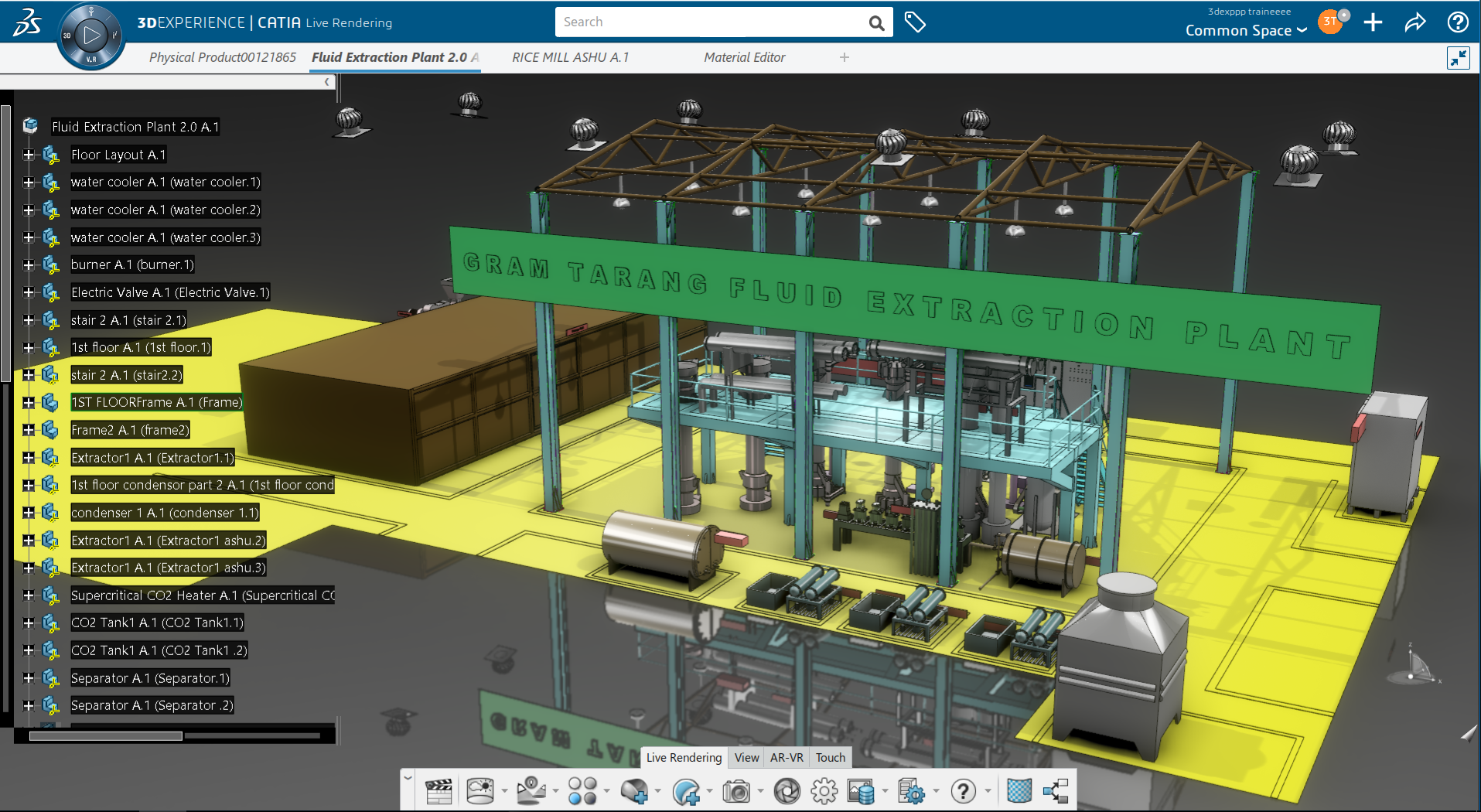Collapse the tree panel with left chevron
1481x812 pixels.
pyautogui.click(x=326, y=82)
